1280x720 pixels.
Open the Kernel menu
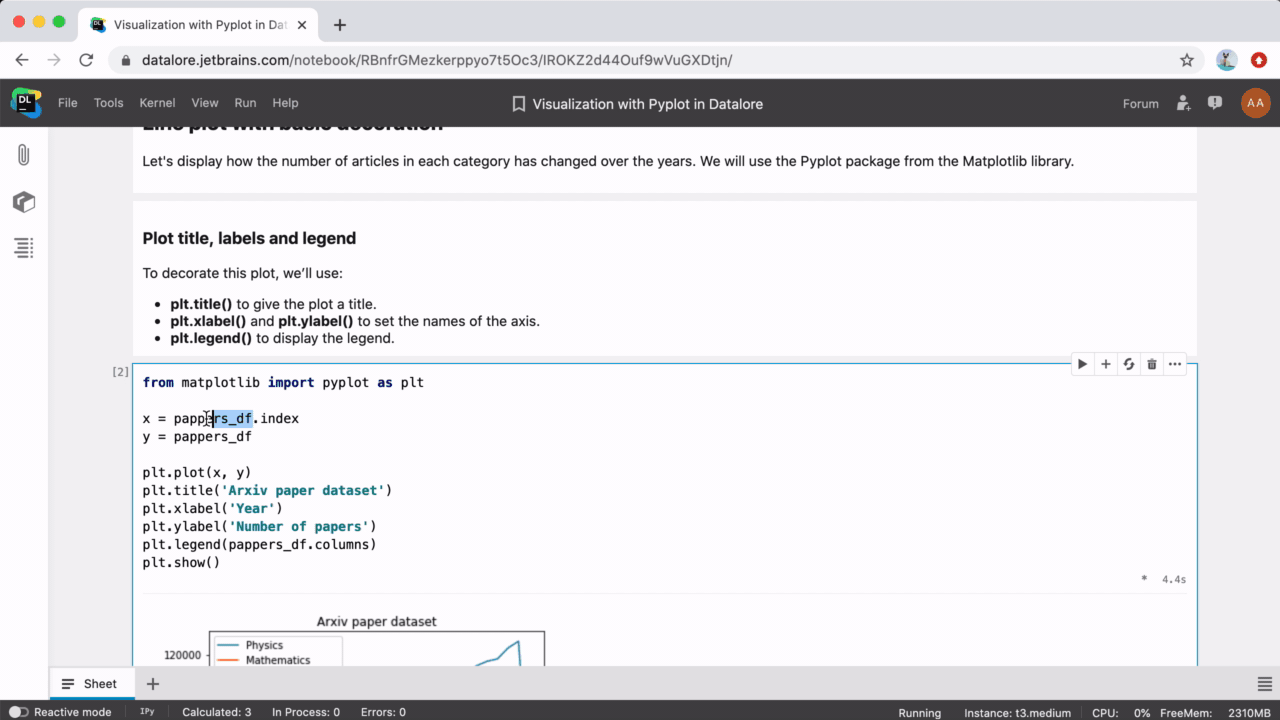pyautogui.click(x=157, y=102)
